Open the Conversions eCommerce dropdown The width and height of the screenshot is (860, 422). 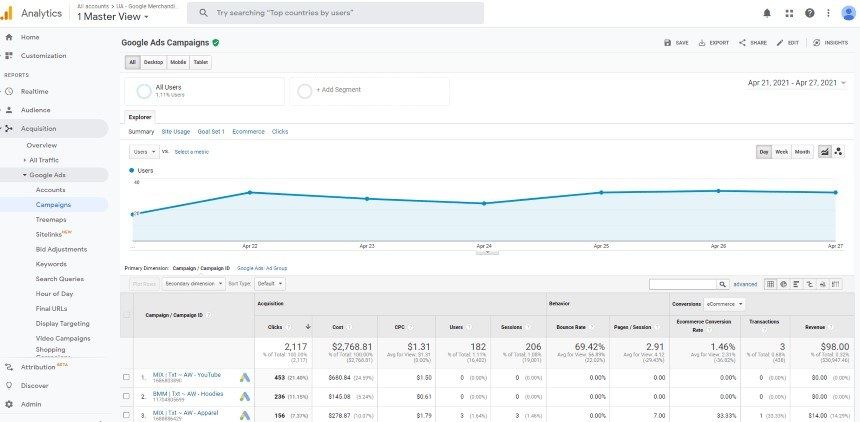tap(725, 303)
